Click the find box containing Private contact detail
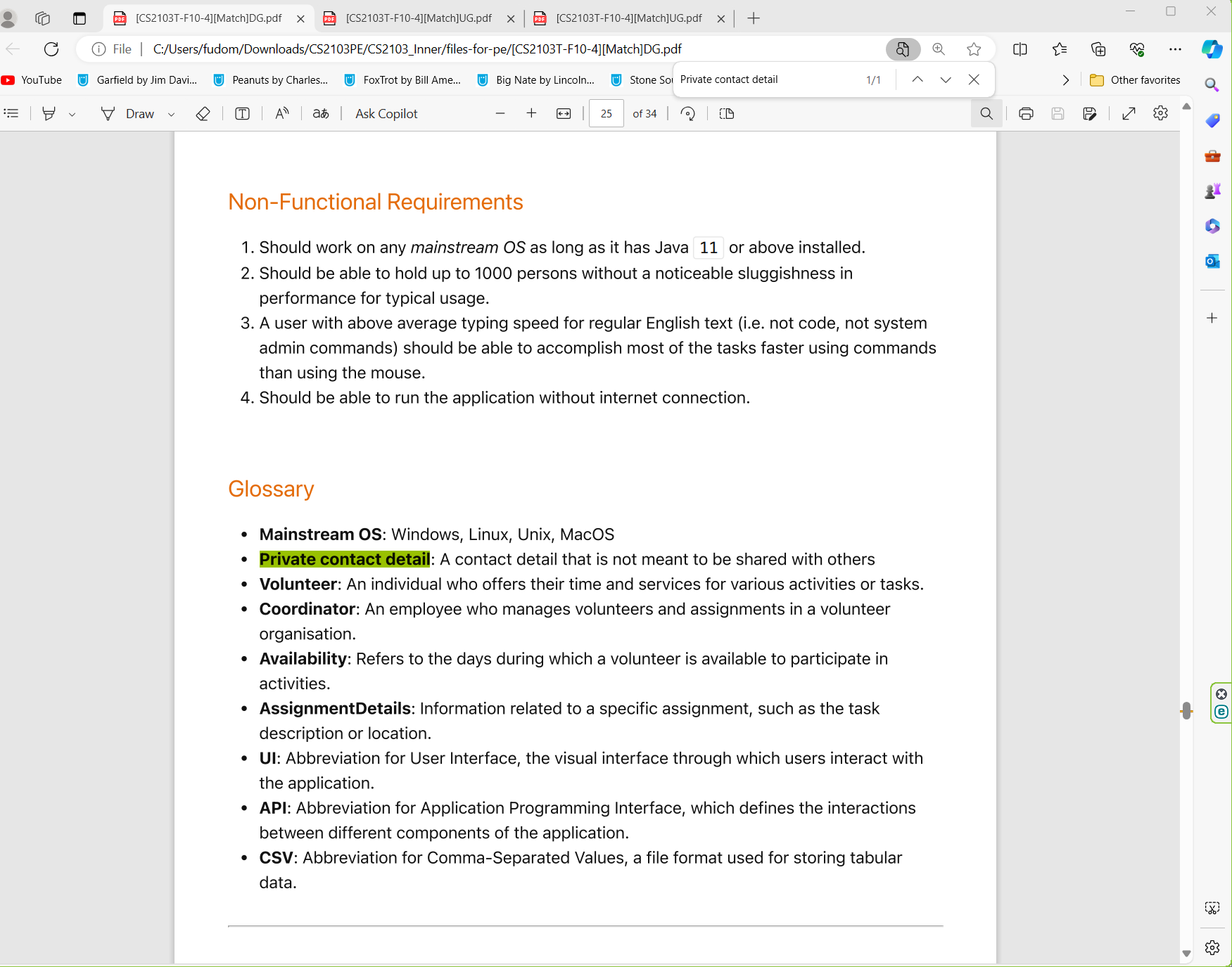Image resolution: width=1232 pixels, height=967 pixels. click(767, 79)
